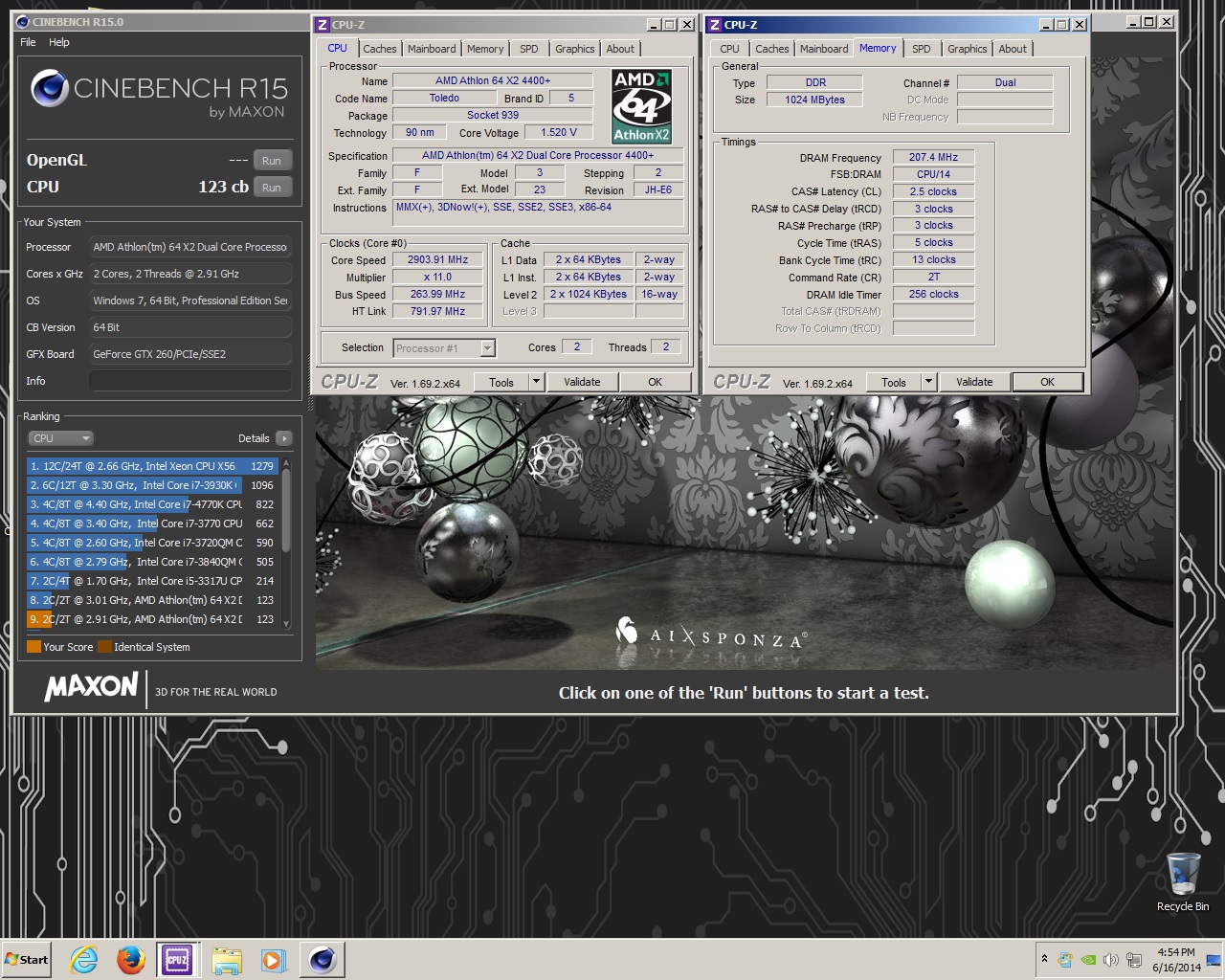Select ranking entry 6C/12T Core i7-3930K
This screenshot has height=980, width=1225.
click(152, 485)
